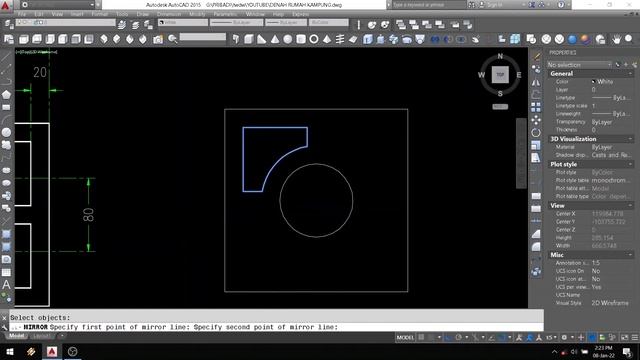
Task: Click the Fillet tool in the Modify toolbar
Action: coord(536,247)
